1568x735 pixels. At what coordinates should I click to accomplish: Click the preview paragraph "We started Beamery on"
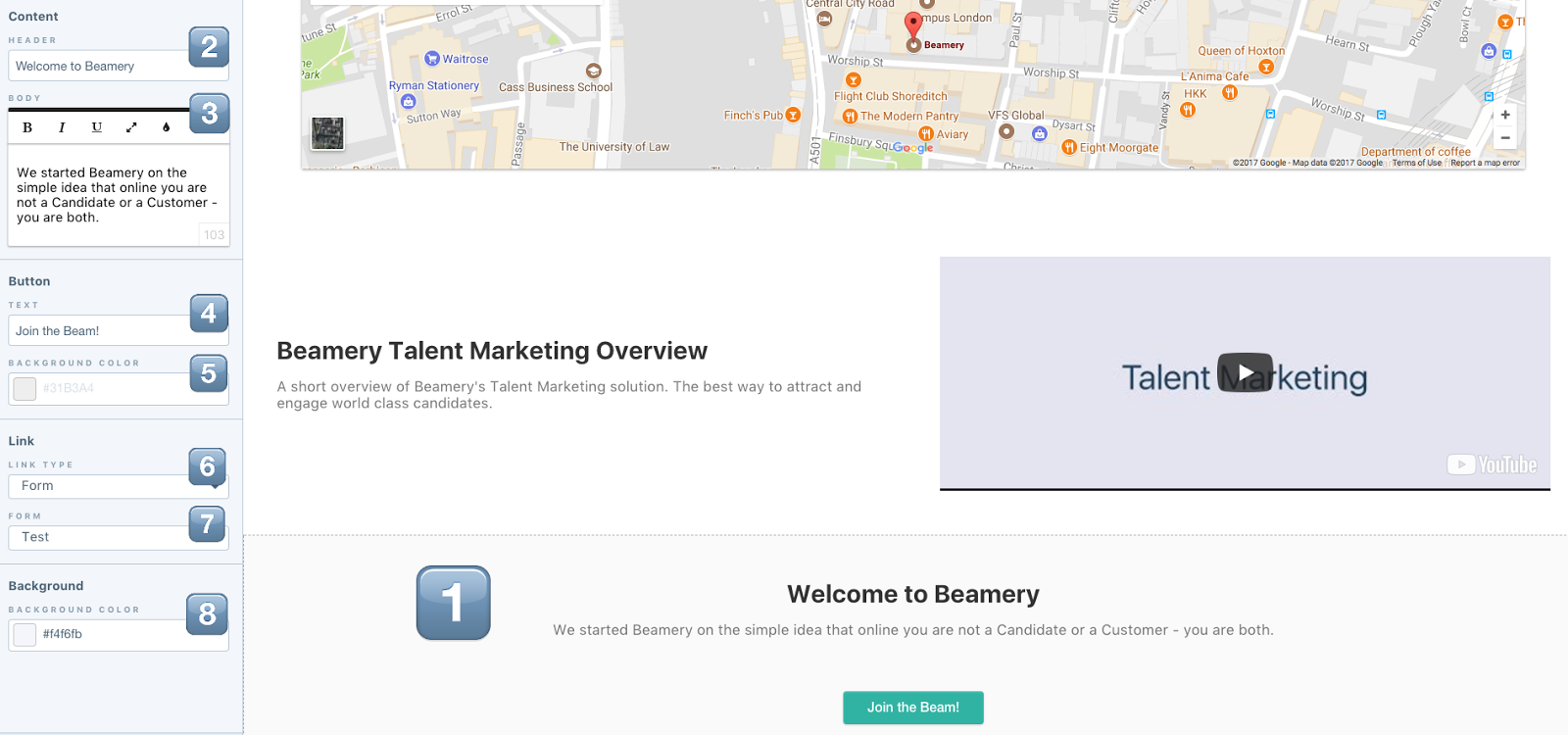(912, 630)
